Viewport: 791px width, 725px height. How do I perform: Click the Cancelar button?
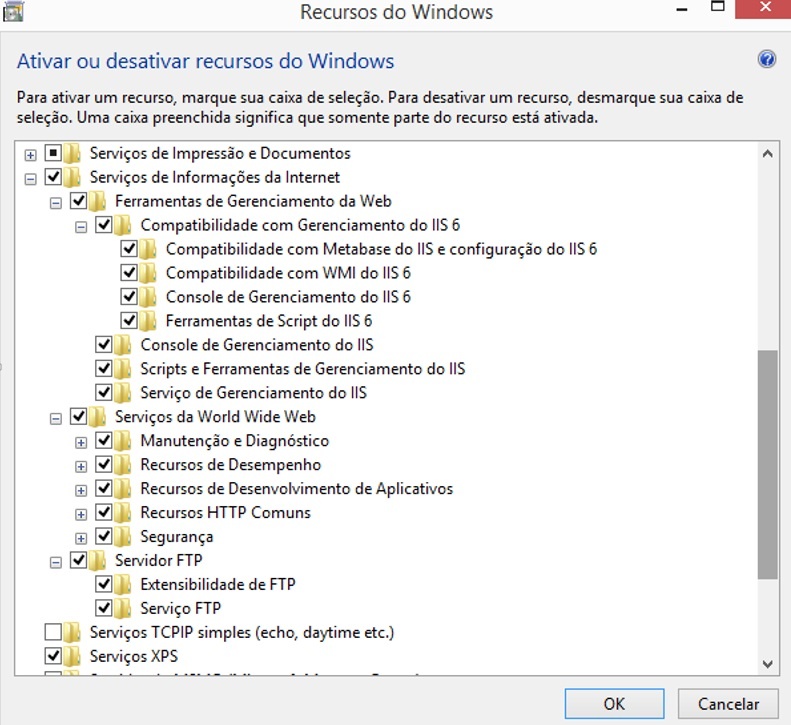[x=728, y=704]
